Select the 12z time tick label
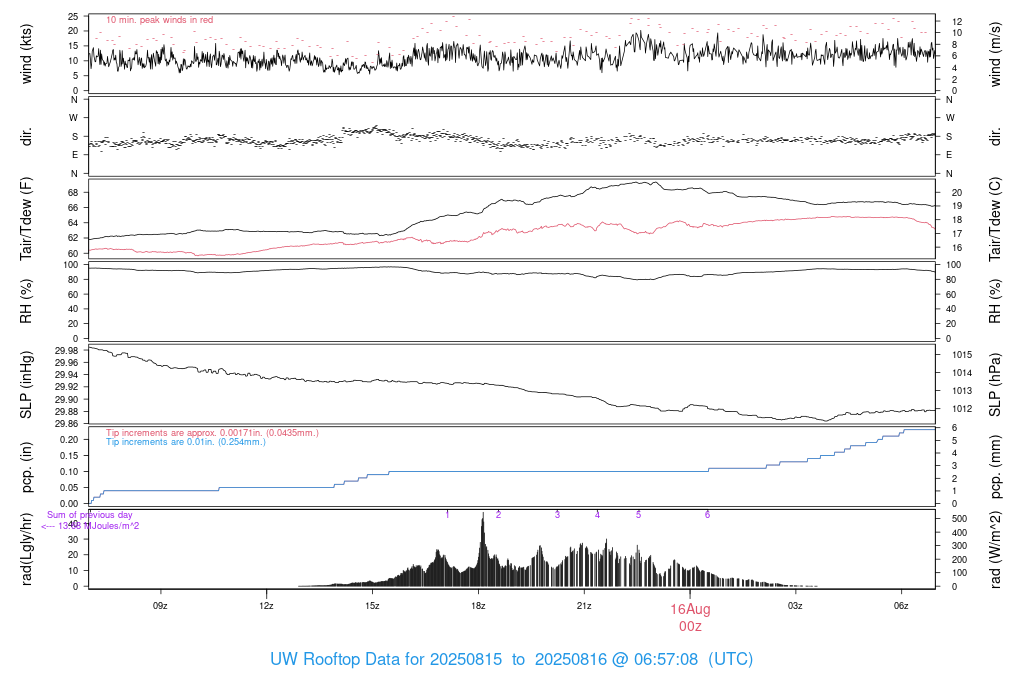 click(x=266, y=605)
